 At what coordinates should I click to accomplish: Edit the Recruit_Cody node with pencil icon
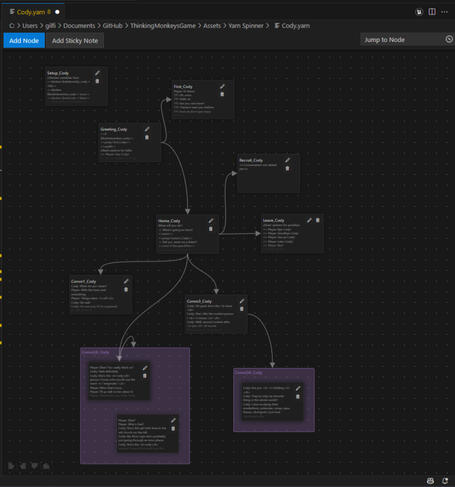pyautogui.click(x=287, y=160)
